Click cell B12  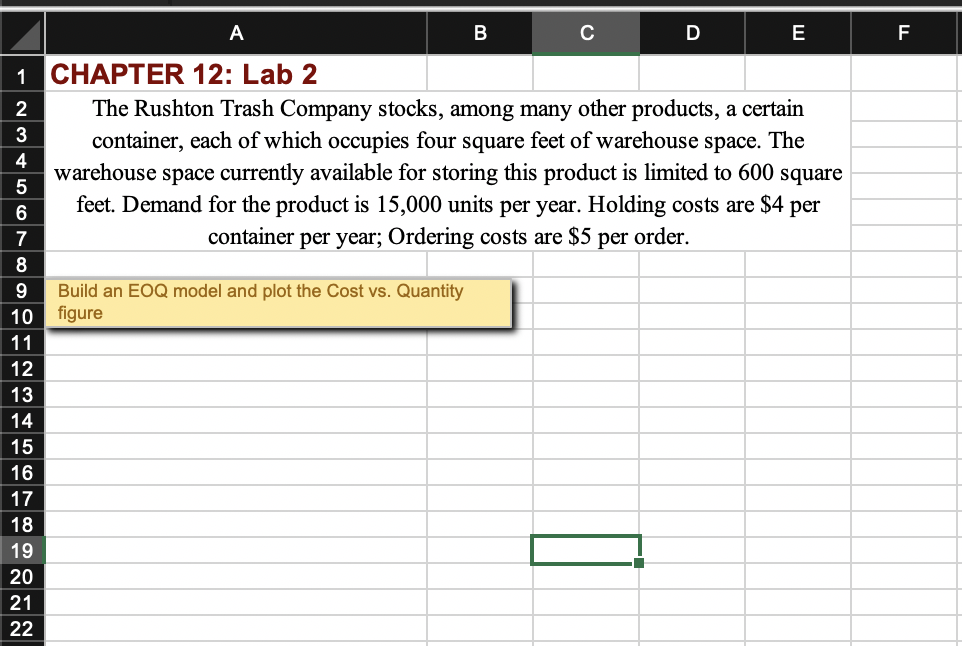[x=480, y=368]
